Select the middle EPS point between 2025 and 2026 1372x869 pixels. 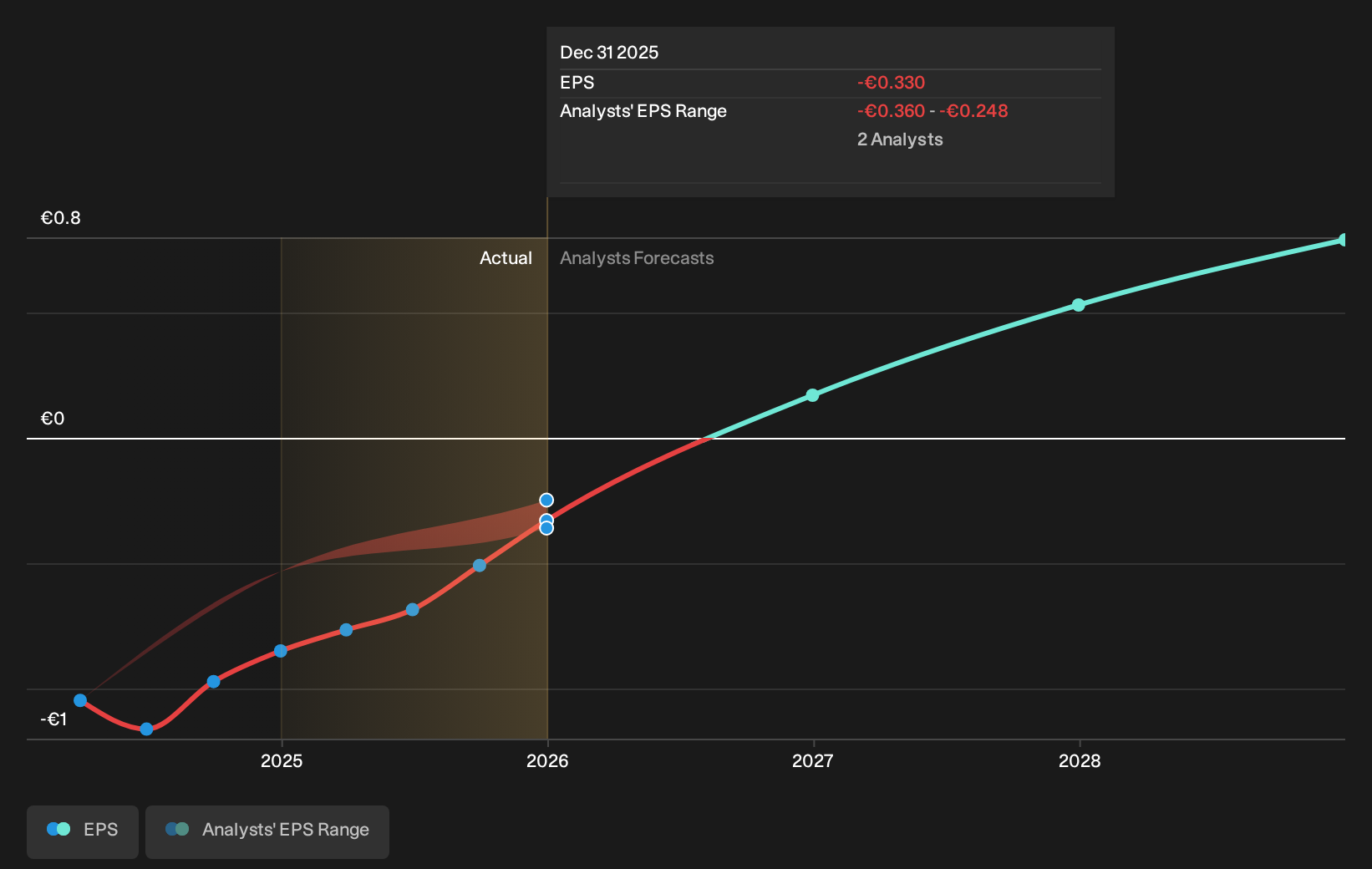pyautogui.click(x=412, y=610)
